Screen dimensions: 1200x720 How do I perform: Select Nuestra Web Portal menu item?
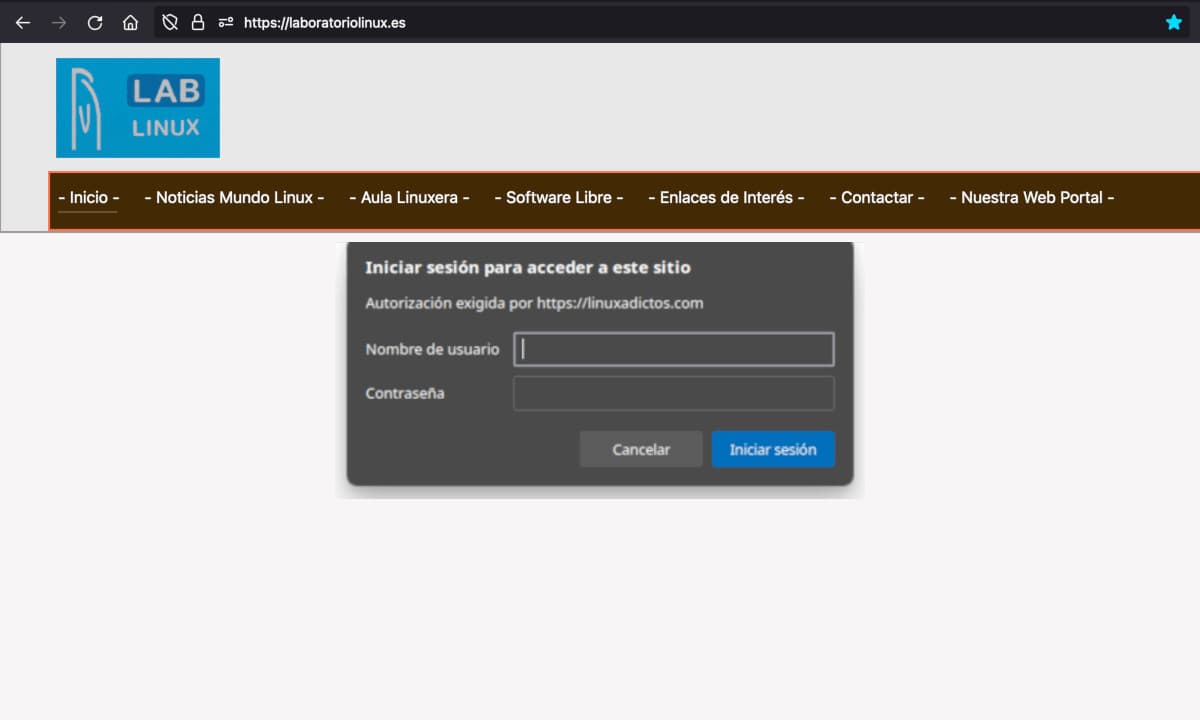(x=1031, y=198)
